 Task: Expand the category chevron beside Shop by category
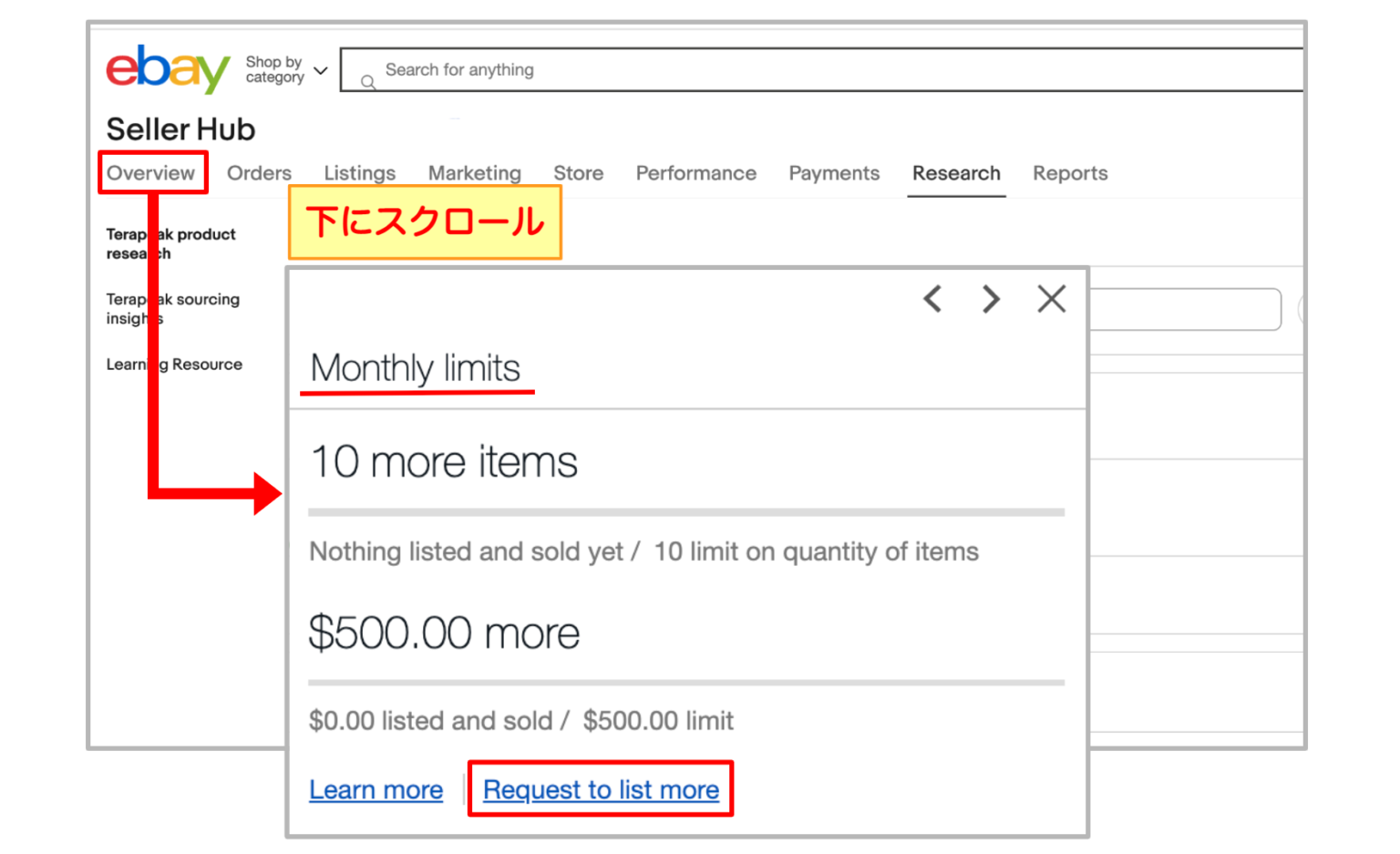coord(320,69)
